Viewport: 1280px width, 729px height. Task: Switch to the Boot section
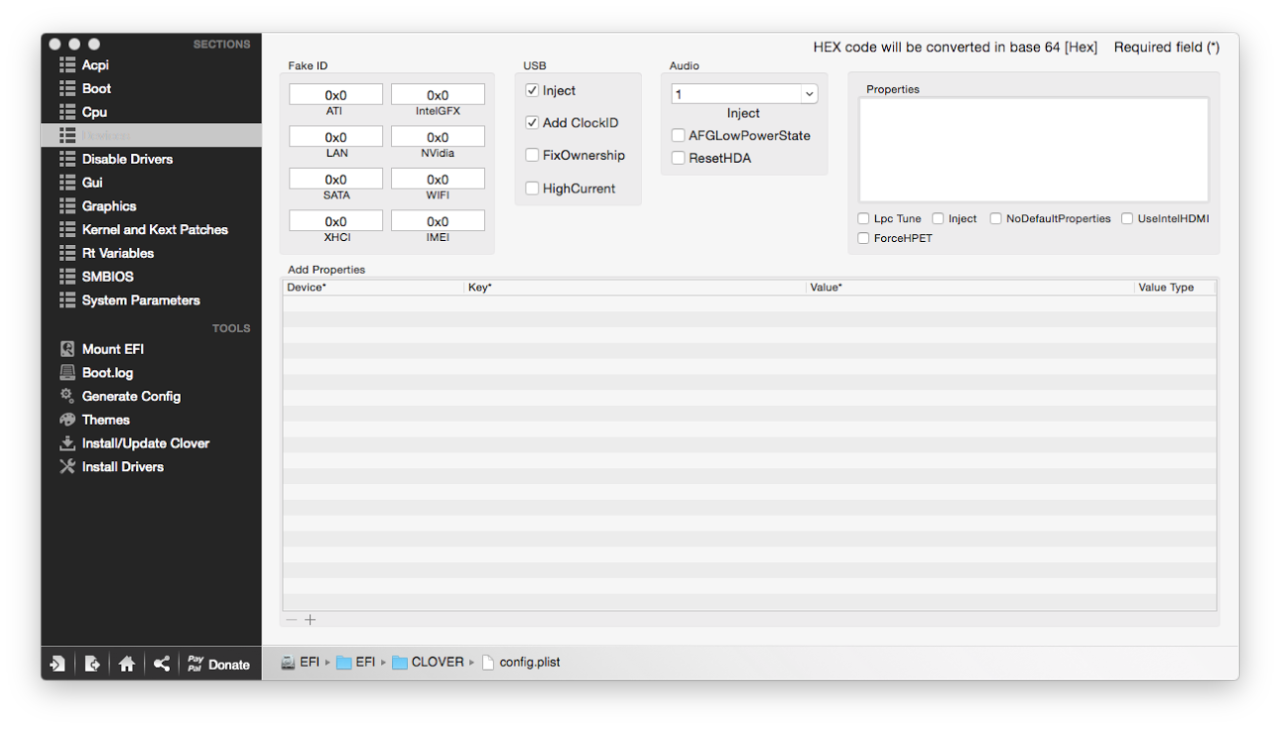pos(151,88)
